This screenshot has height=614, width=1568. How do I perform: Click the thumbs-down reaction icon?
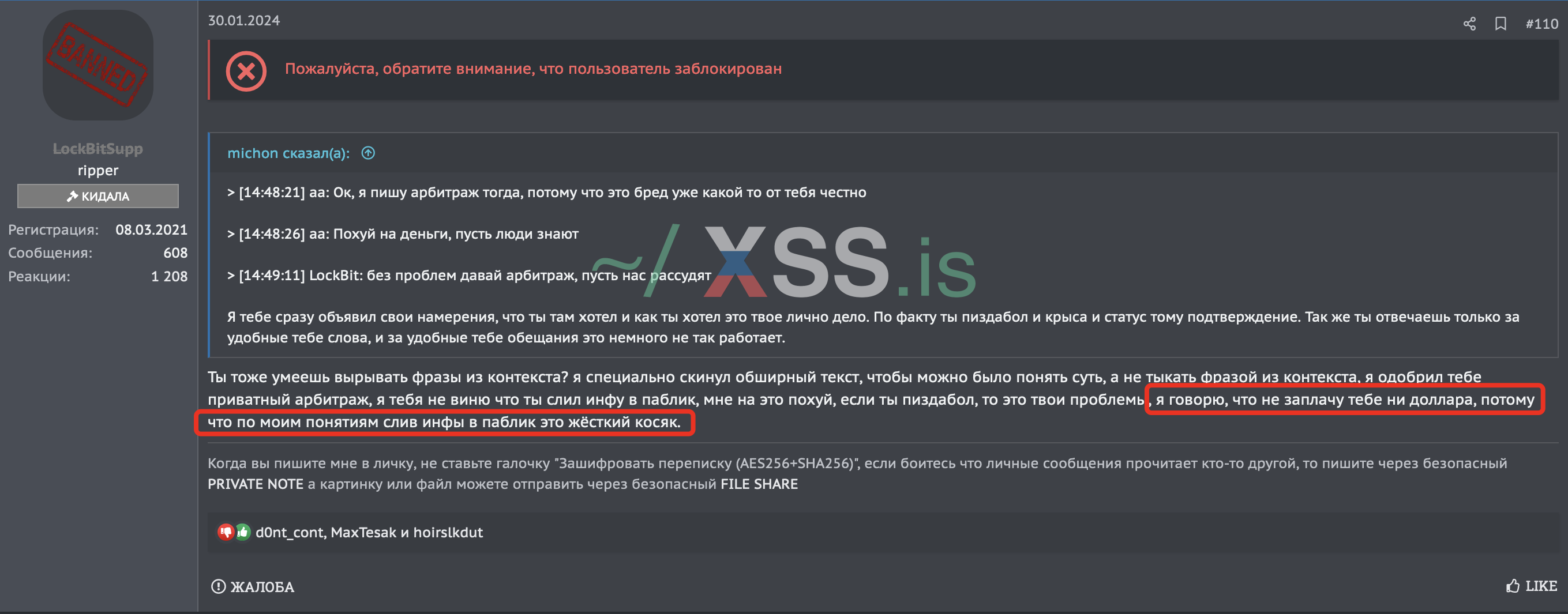[225, 532]
